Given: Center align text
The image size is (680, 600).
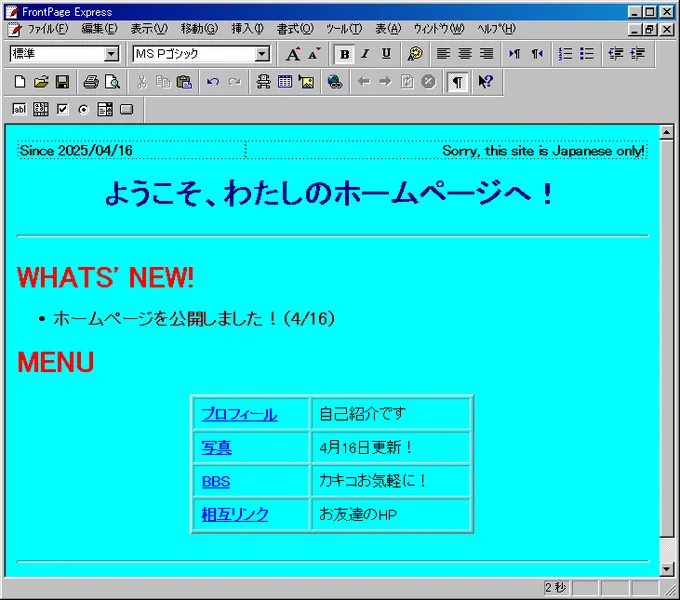Looking at the screenshot, I should click(465, 54).
